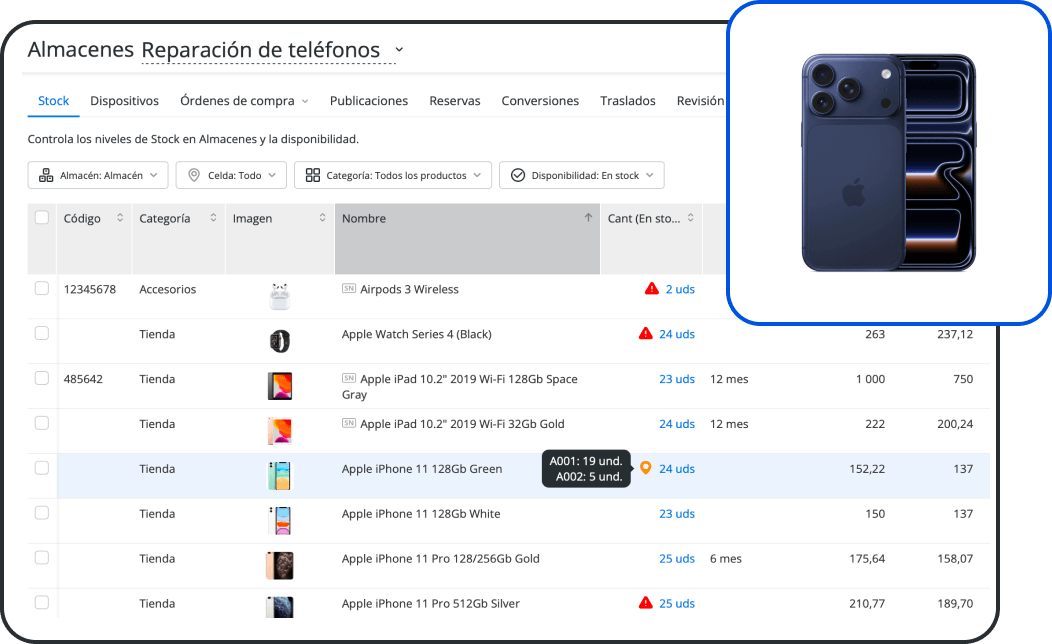Click the orange location pin on iPhone 11 Green row
1052x644 pixels.
pos(645,468)
